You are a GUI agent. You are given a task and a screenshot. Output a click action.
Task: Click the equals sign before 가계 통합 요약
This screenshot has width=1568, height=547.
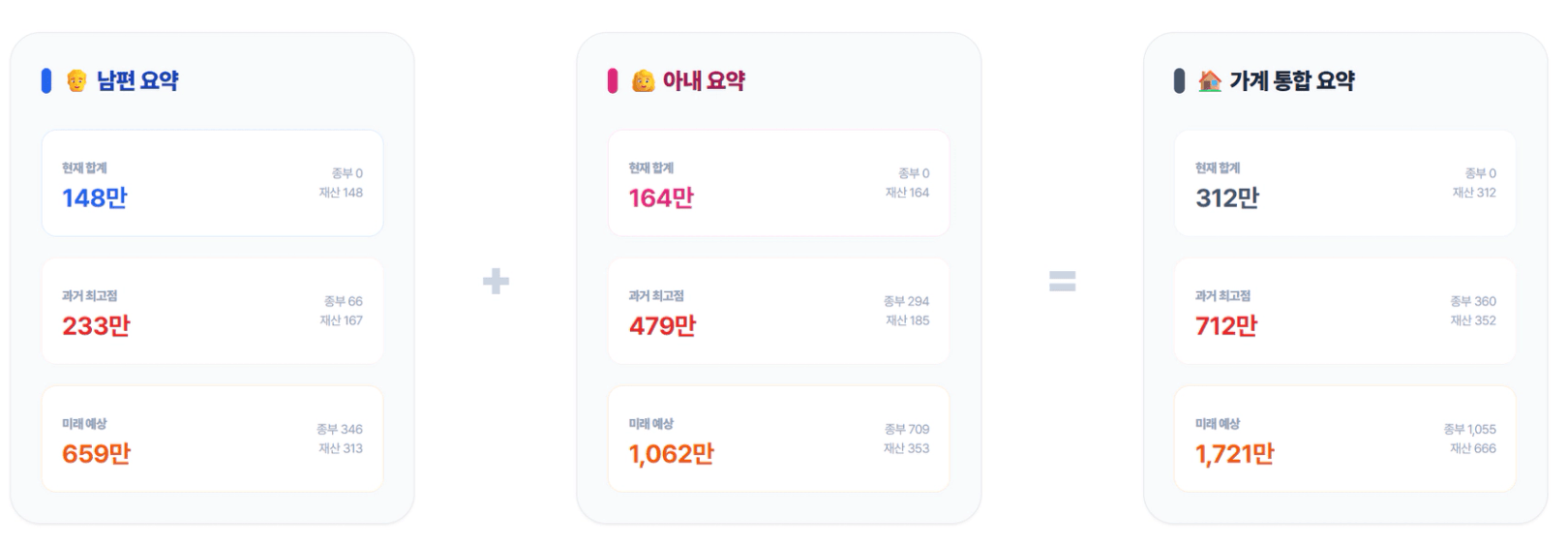[x=1062, y=281]
